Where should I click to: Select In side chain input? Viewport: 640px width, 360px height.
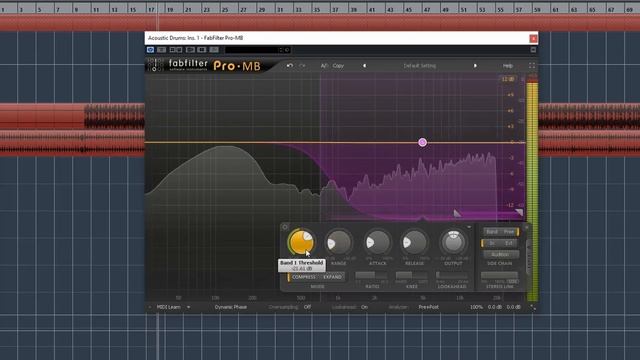tap(492, 243)
